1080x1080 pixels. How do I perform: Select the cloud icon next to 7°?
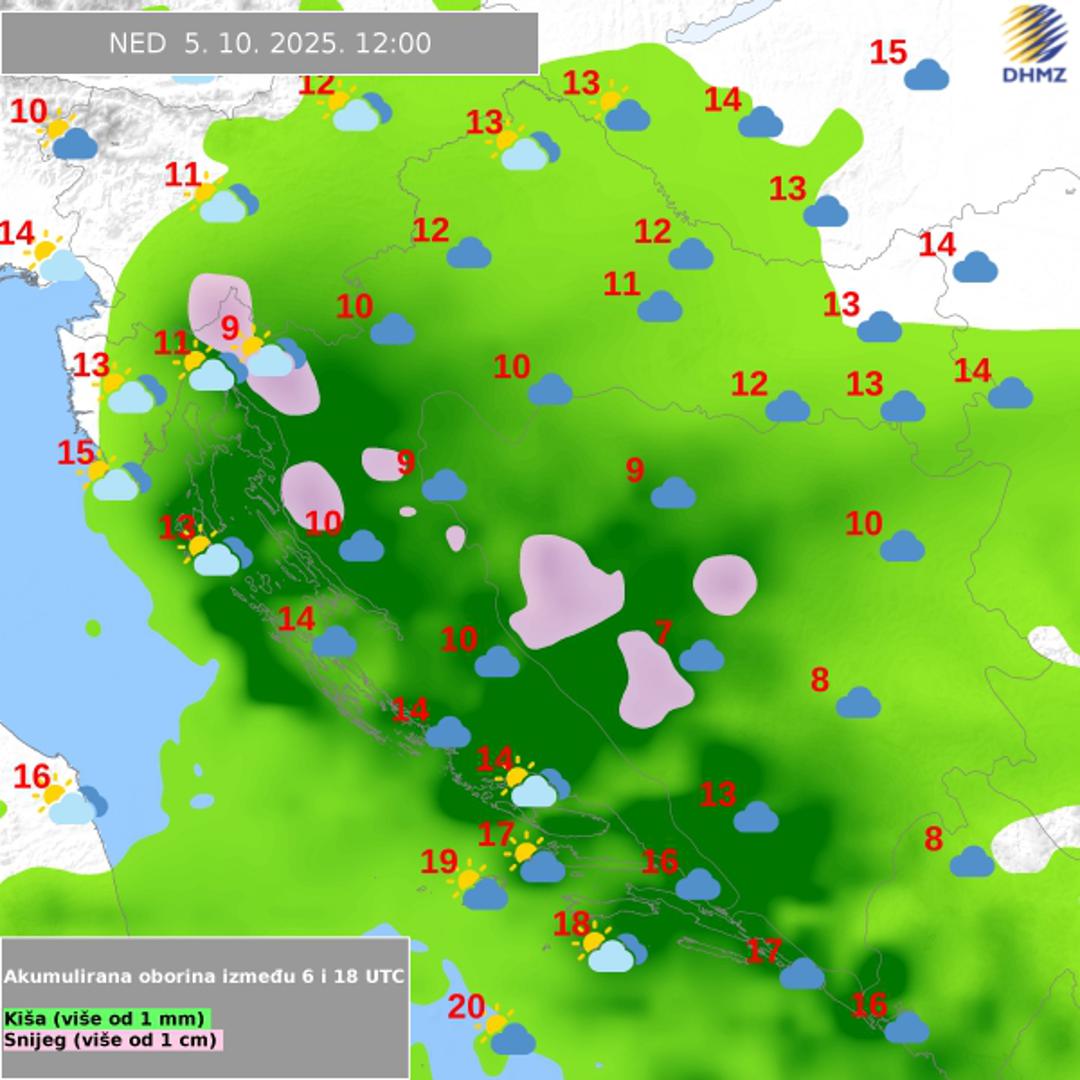(x=701, y=656)
